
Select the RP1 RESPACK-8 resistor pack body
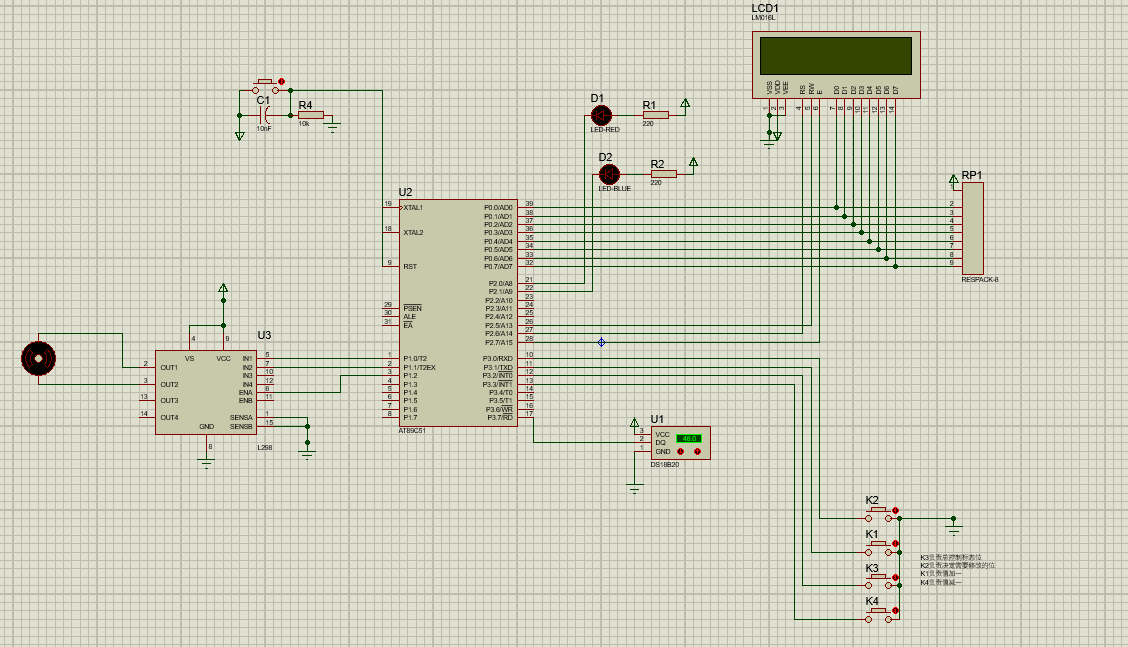[x=973, y=228]
